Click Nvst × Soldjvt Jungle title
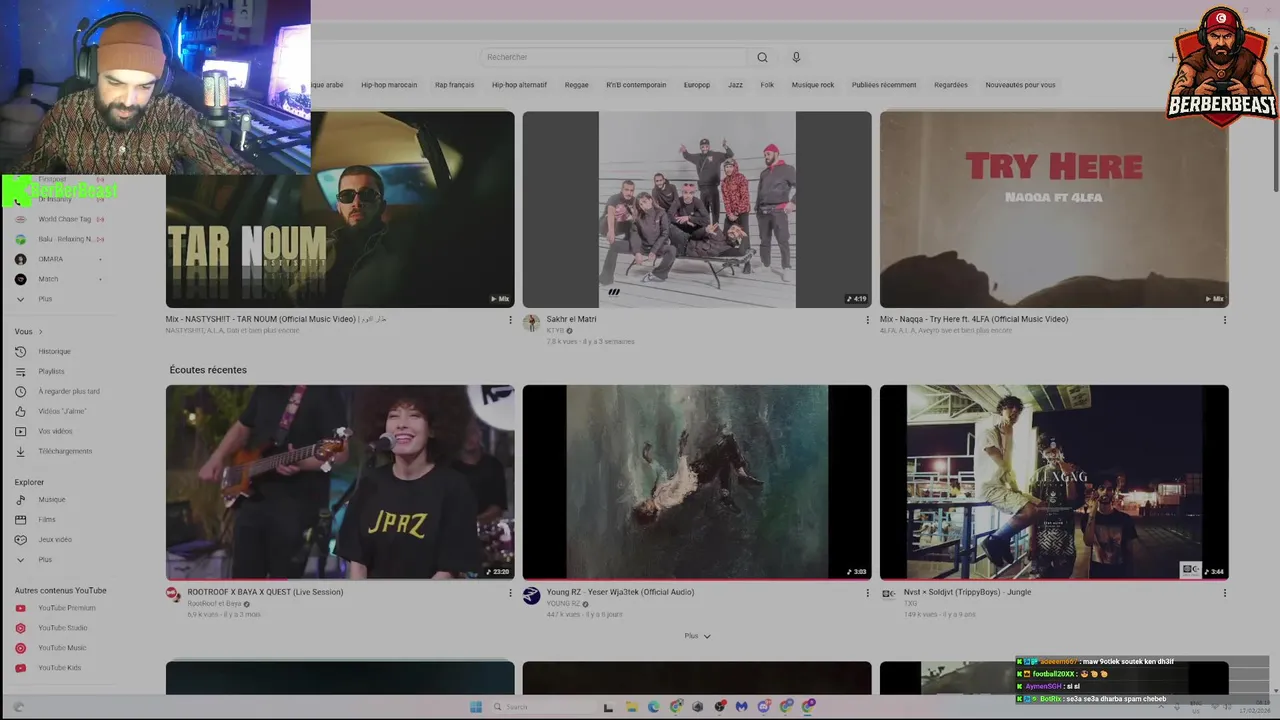1280x720 pixels. pos(967,592)
